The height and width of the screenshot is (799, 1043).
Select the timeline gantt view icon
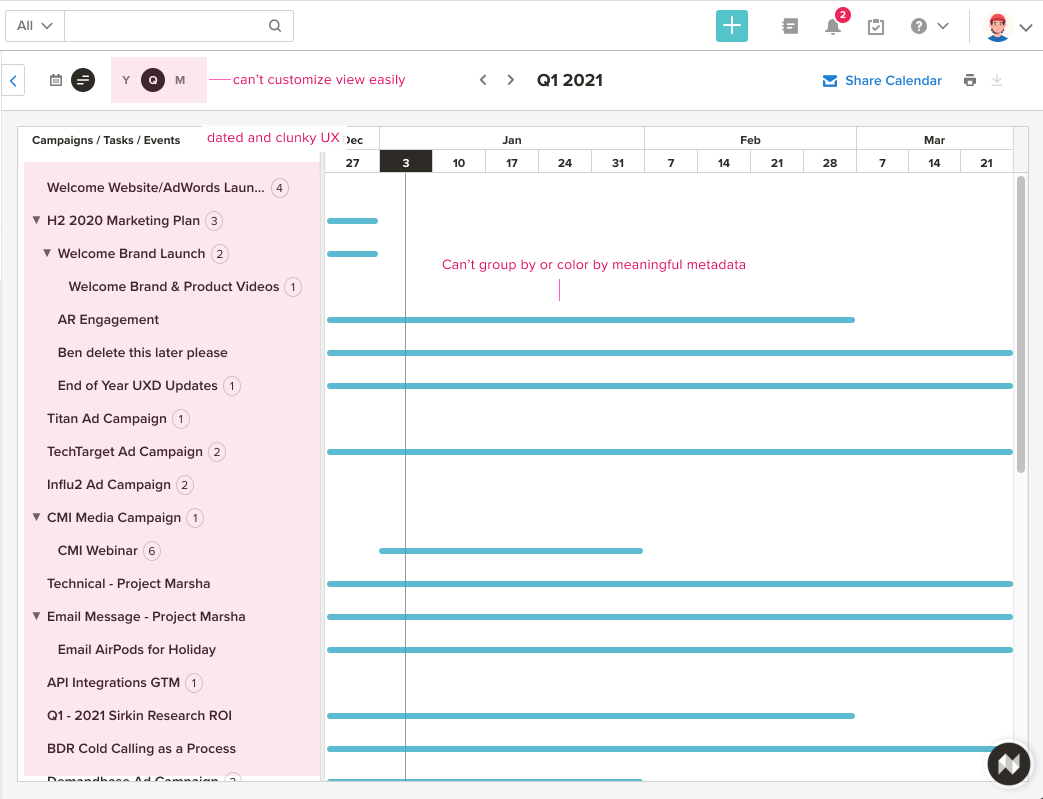[83, 80]
